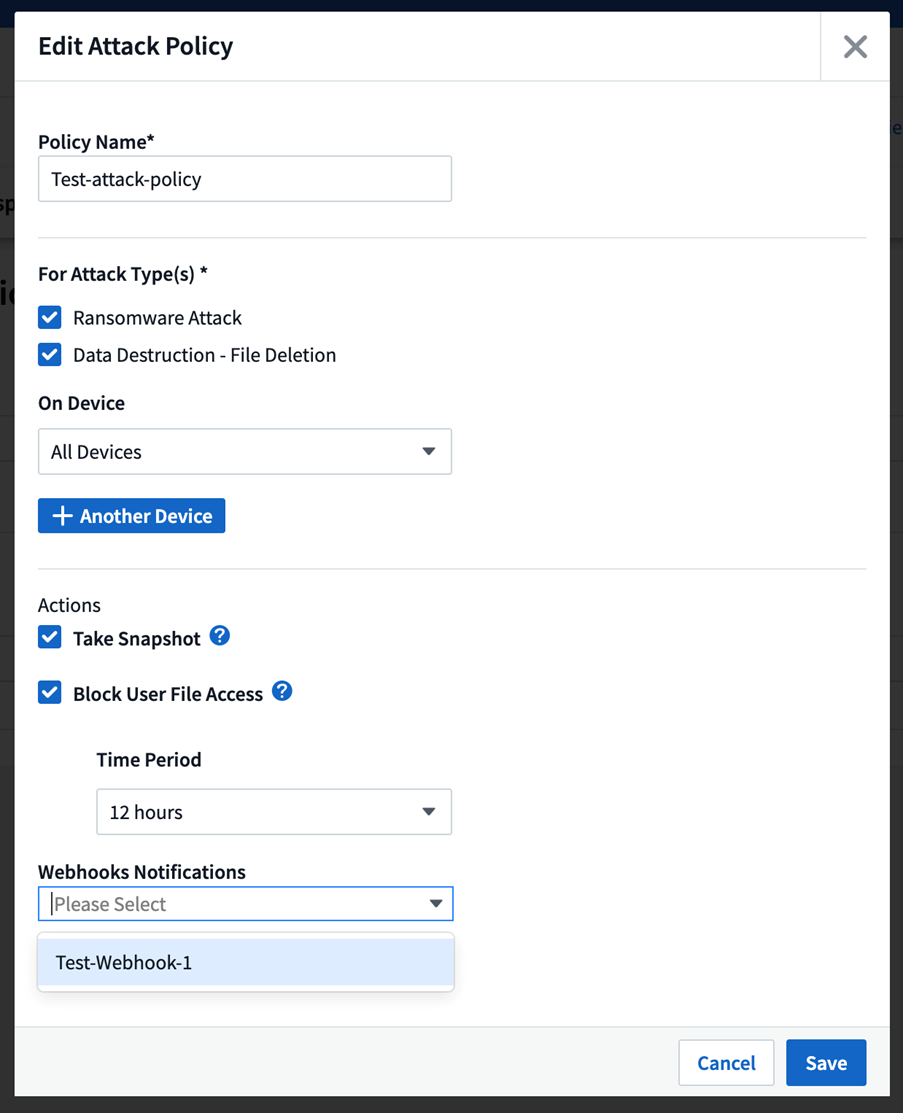Uncheck the Ransomware Attack checkbox

50,318
